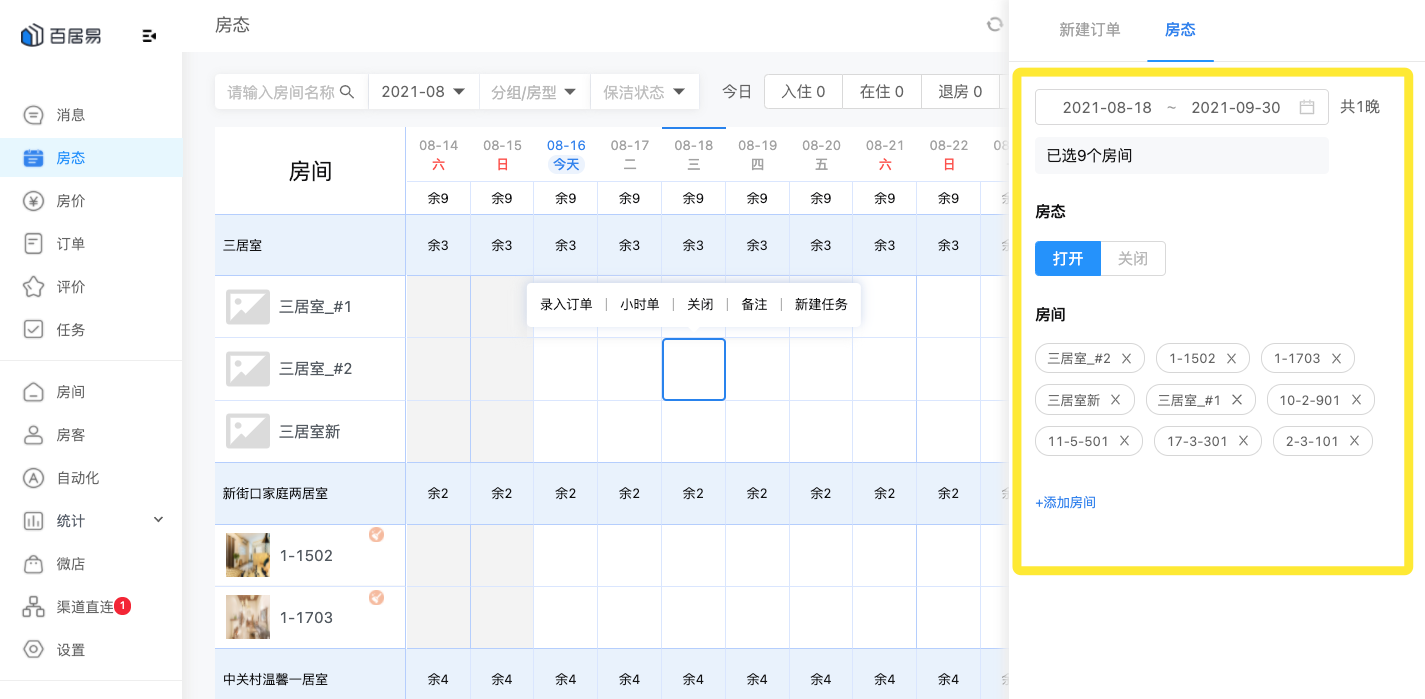Collapse the sidebar with the menu fold icon
Image resolution: width=1425 pixels, height=699 pixels.
click(149, 36)
